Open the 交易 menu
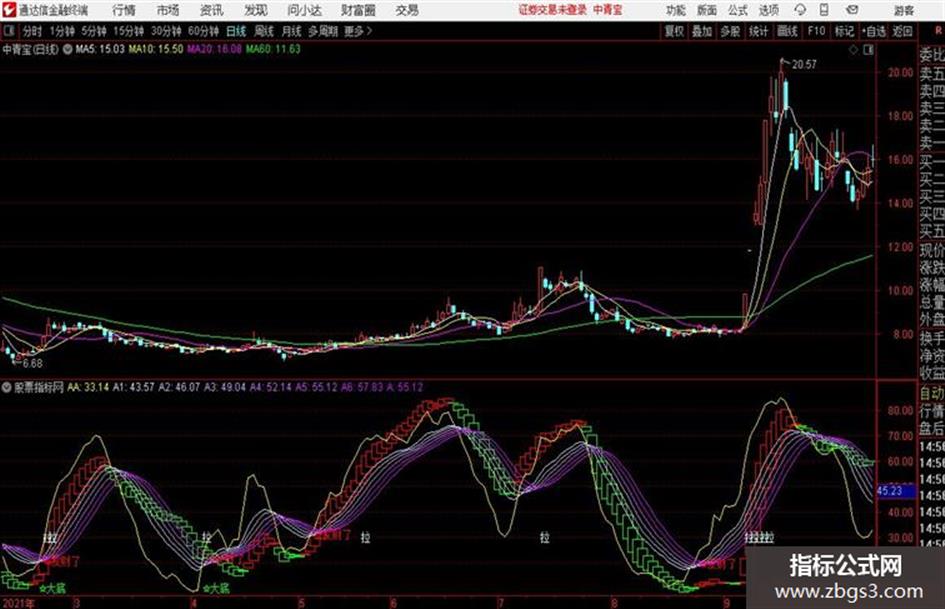Viewport: 945px width, 609px height. [407, 10]
